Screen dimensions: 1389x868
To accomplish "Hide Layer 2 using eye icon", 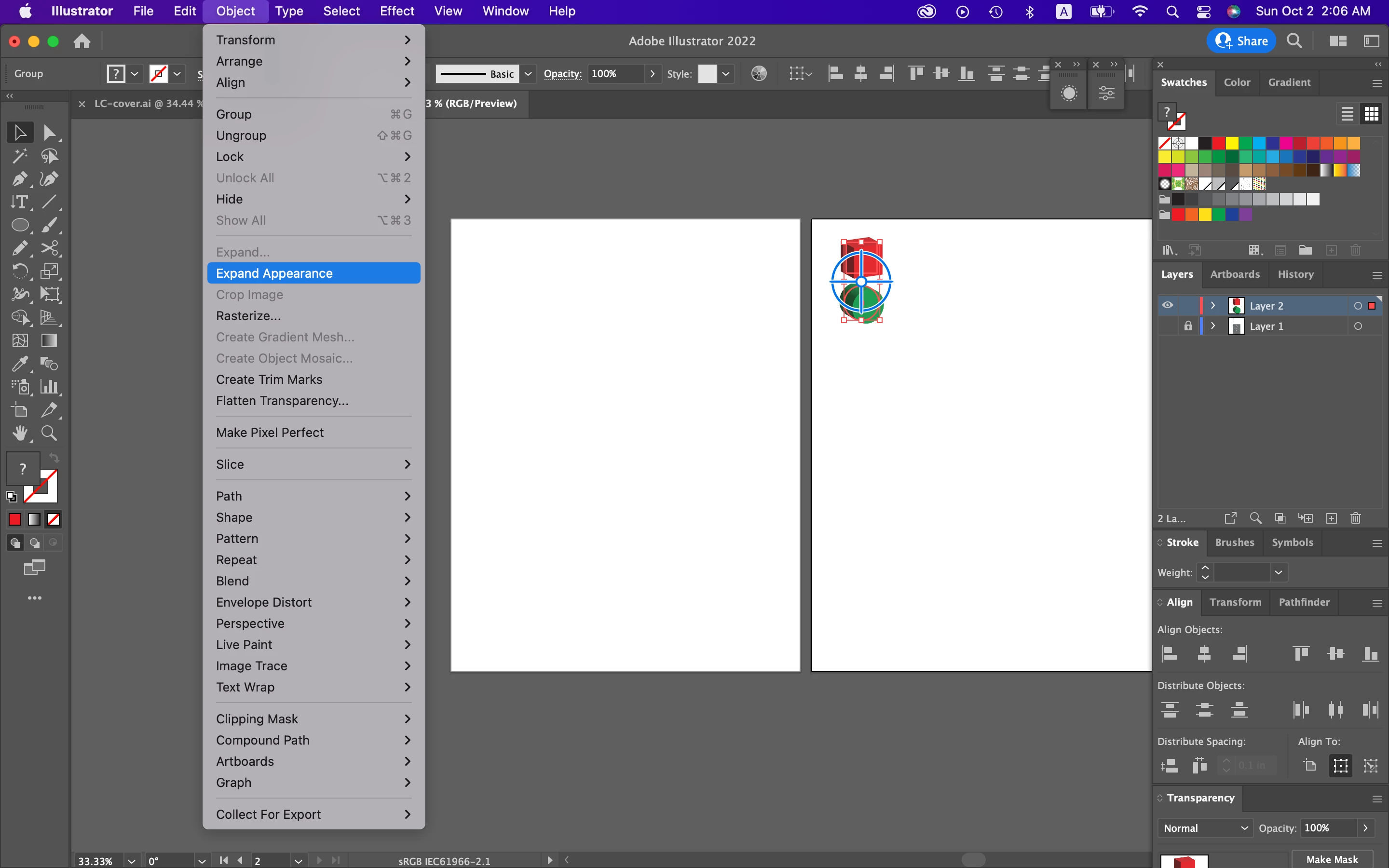I will [x=1168, y=305].
